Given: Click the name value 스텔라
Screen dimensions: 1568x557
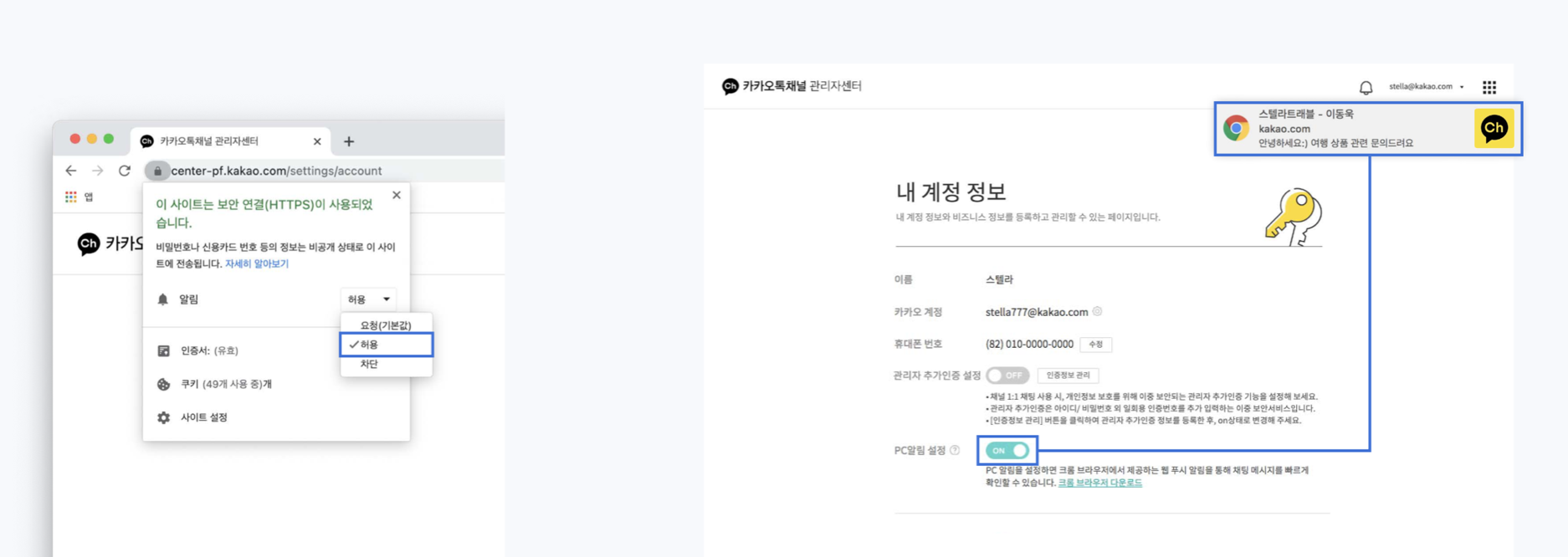Looking at the screenshot, I should 999,279.
